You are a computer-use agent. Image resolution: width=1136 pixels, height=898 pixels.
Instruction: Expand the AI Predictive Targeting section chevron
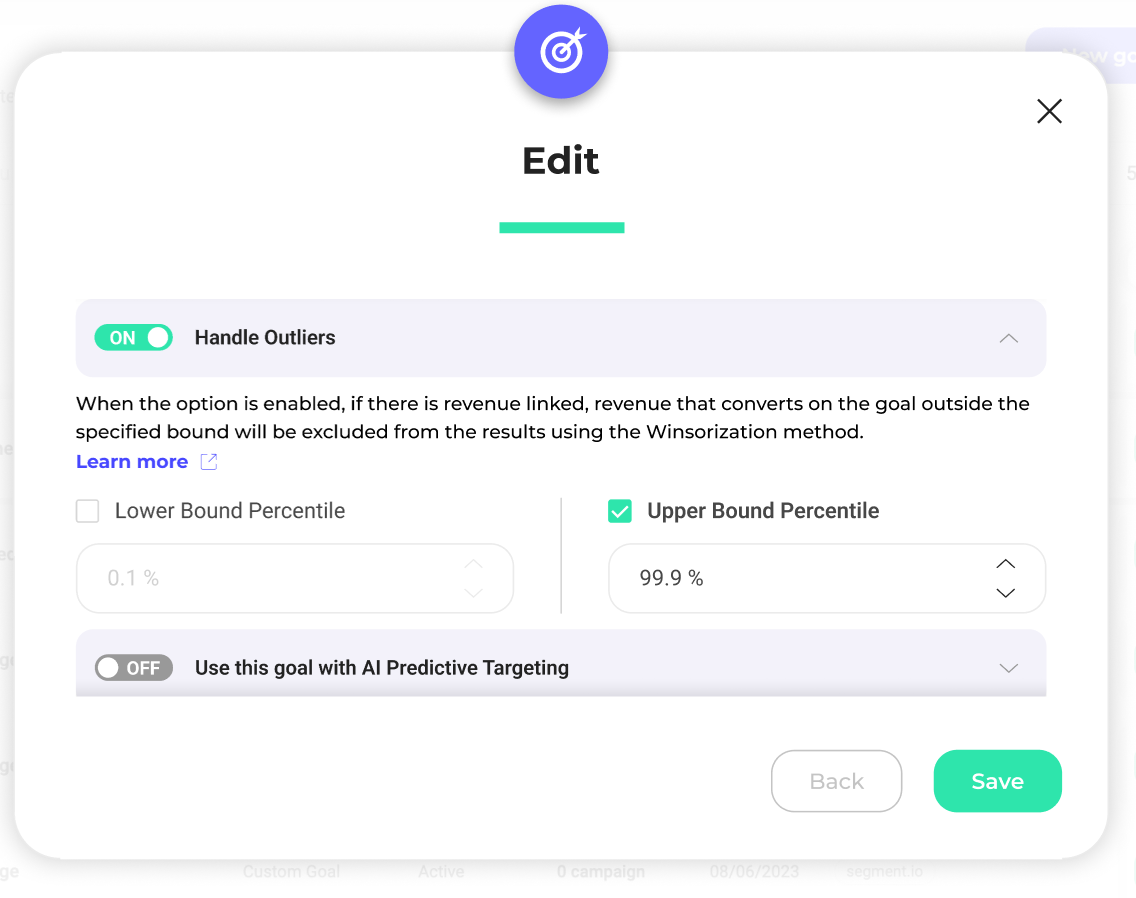[1008, 668]
